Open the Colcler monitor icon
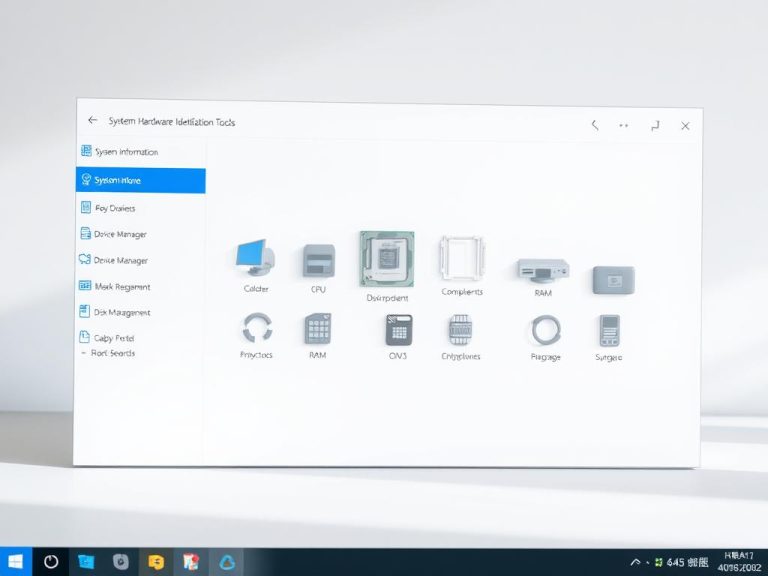 pos(255,257)
